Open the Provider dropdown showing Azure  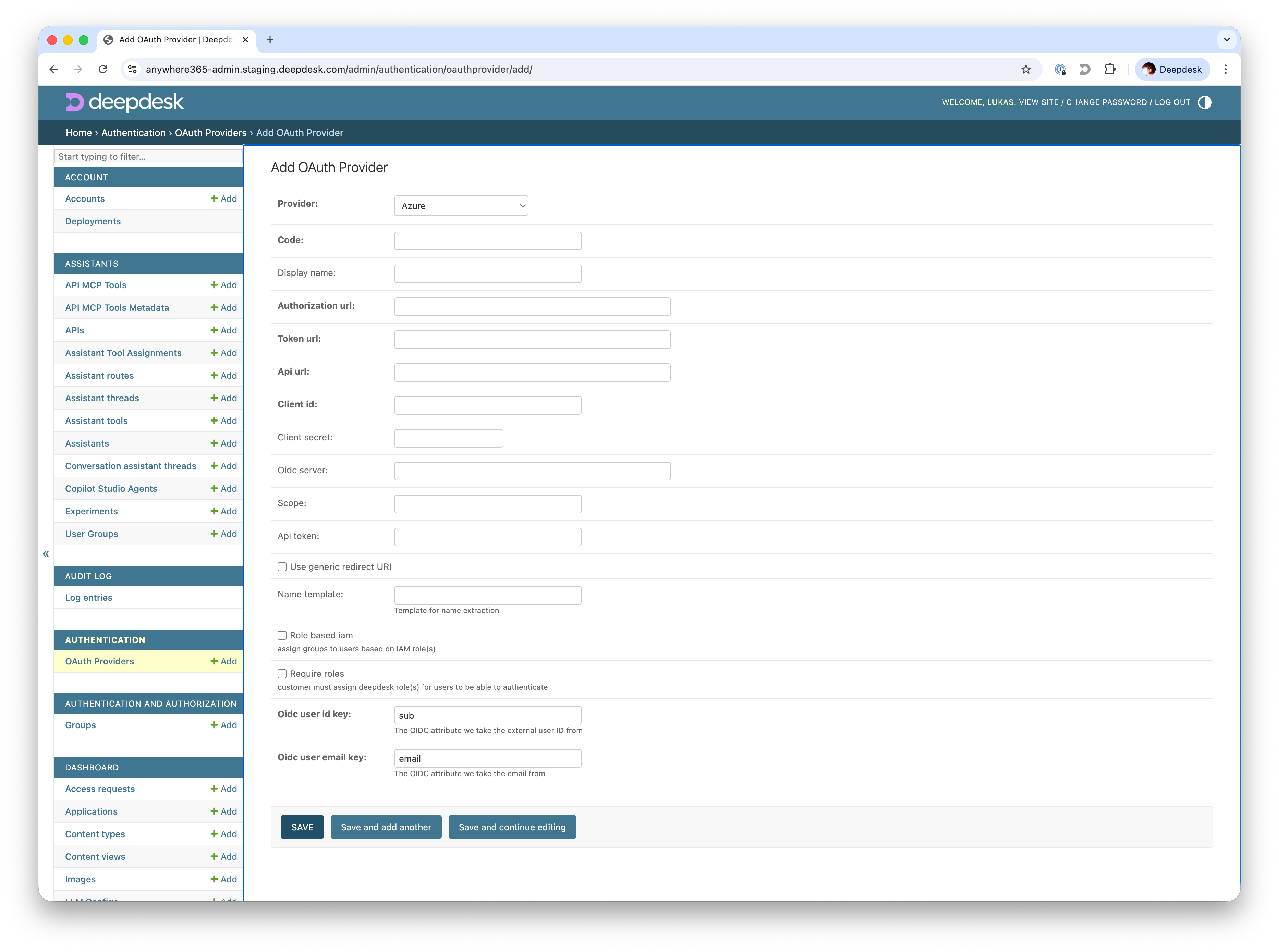point(461,205)
